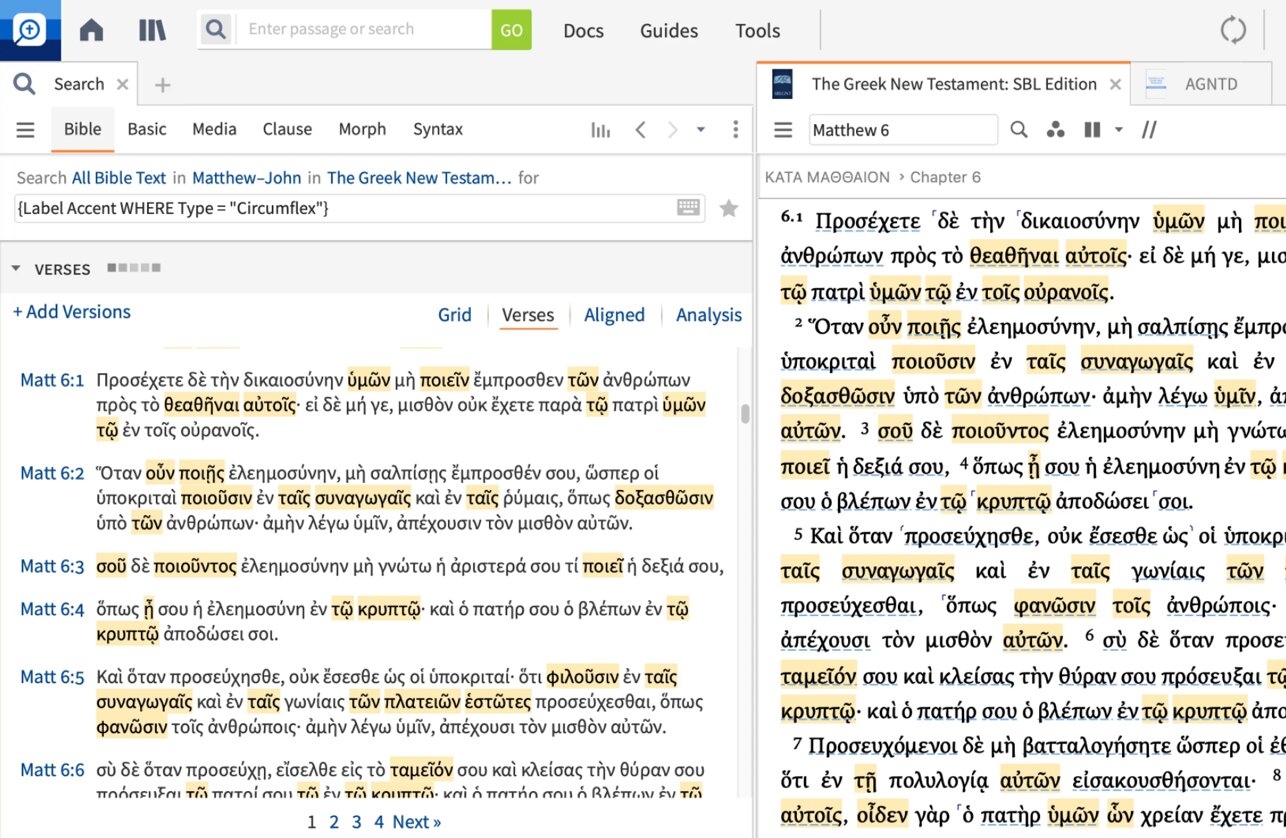1286x838 pixels.
Task: Go to results page 2
Action: [335, 822]
